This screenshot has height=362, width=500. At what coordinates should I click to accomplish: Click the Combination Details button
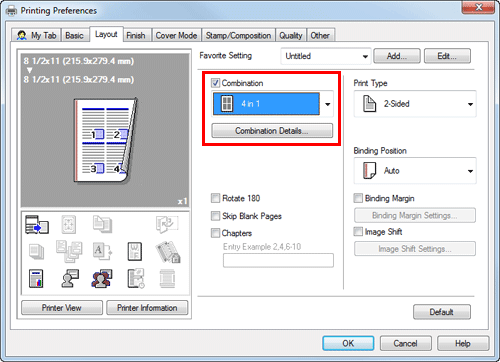[272, 131]
